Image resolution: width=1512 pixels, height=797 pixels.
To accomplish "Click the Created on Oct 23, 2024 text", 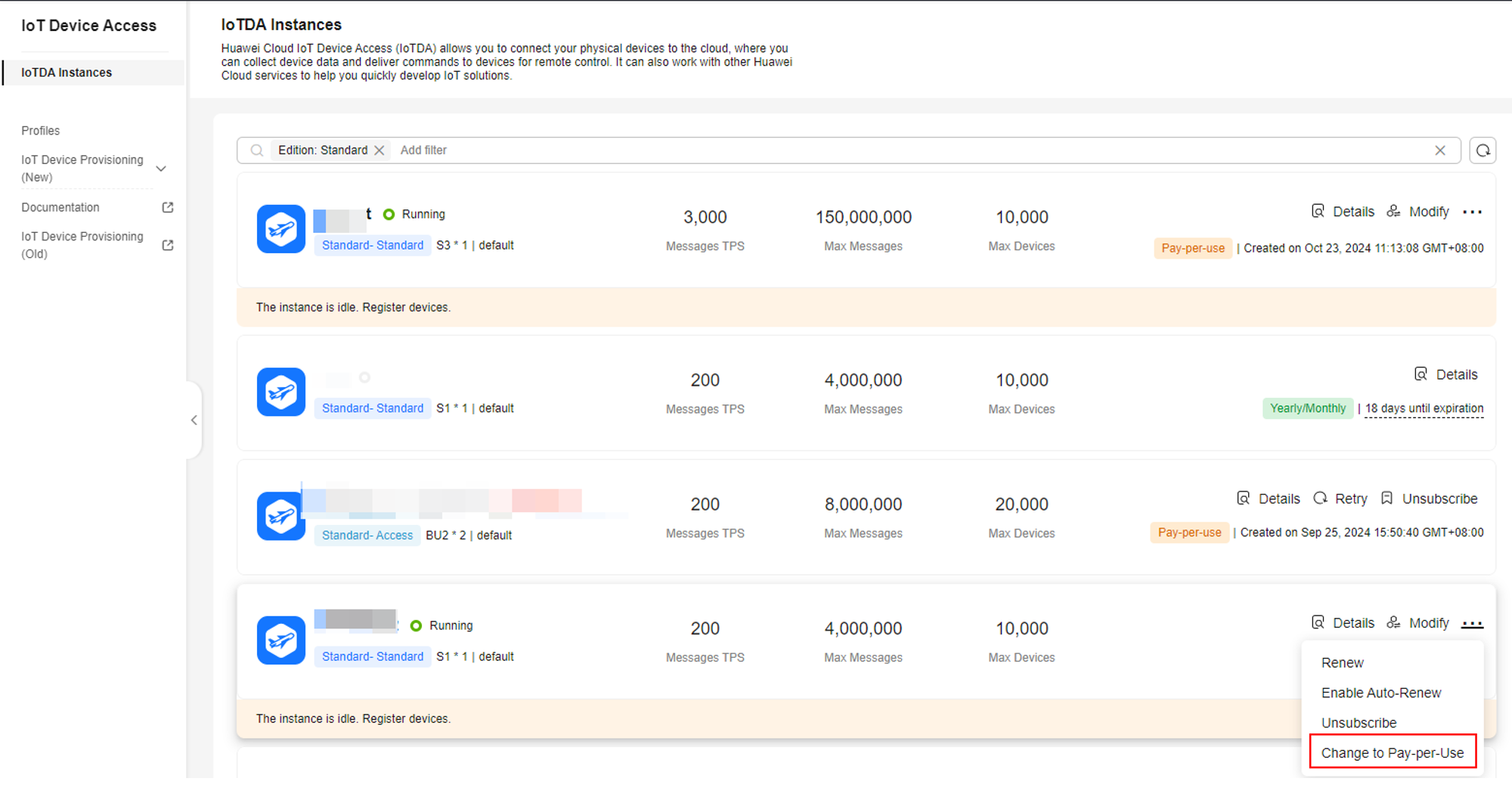I will coord(1364,248).
